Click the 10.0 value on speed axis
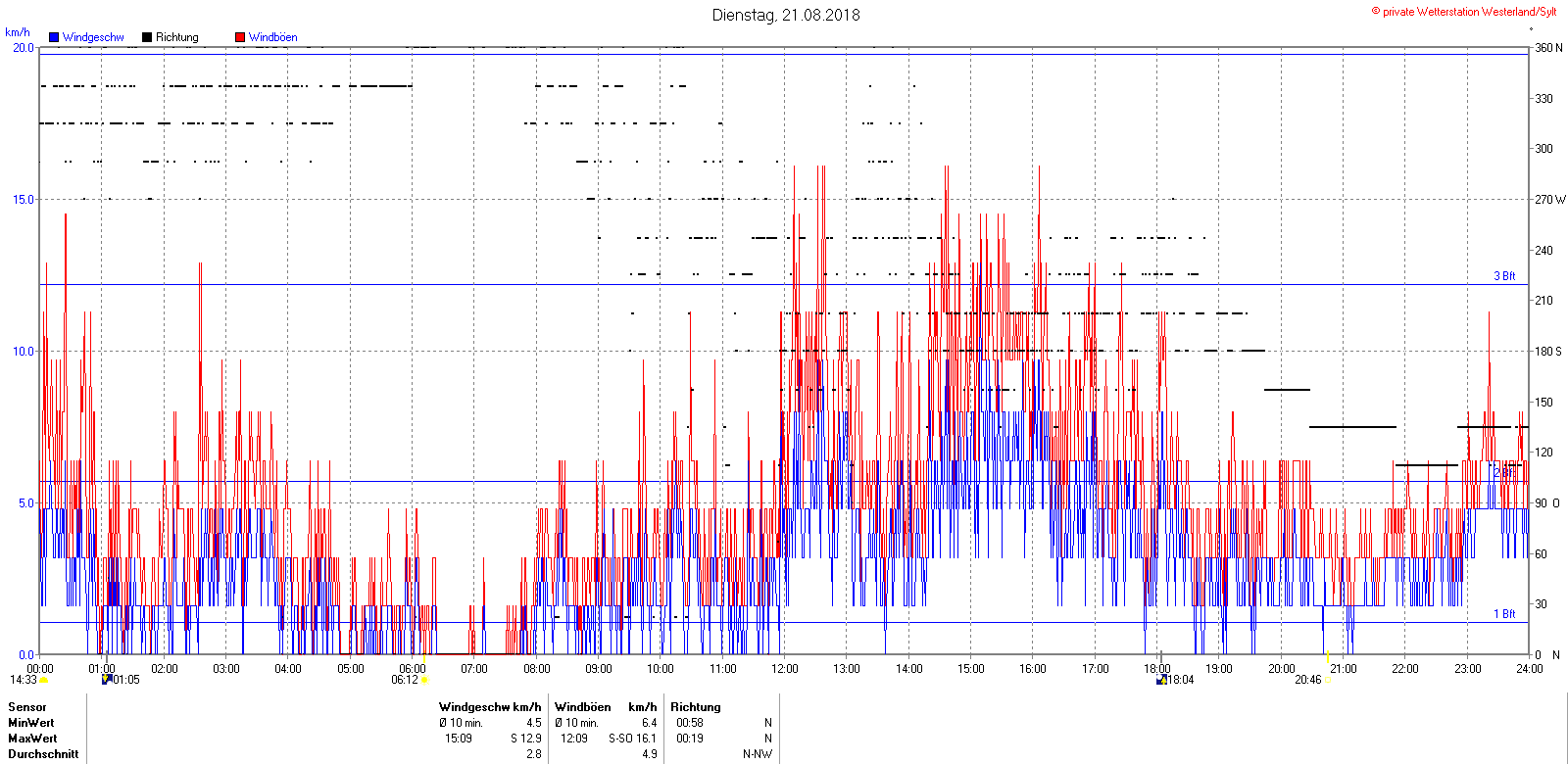 click(x=23, y=351)
